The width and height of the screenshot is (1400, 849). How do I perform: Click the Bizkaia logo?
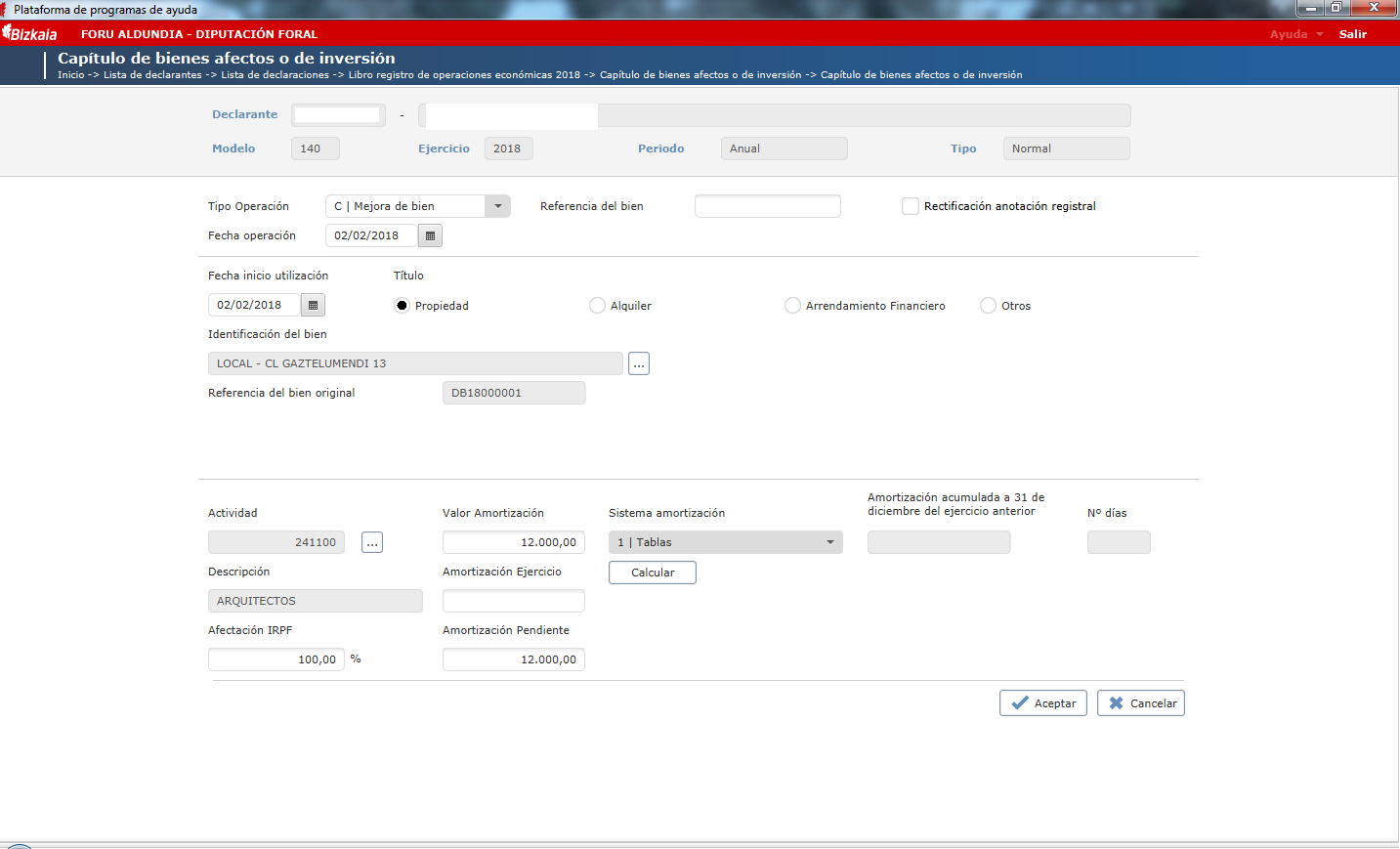click(x=30, y=33)
